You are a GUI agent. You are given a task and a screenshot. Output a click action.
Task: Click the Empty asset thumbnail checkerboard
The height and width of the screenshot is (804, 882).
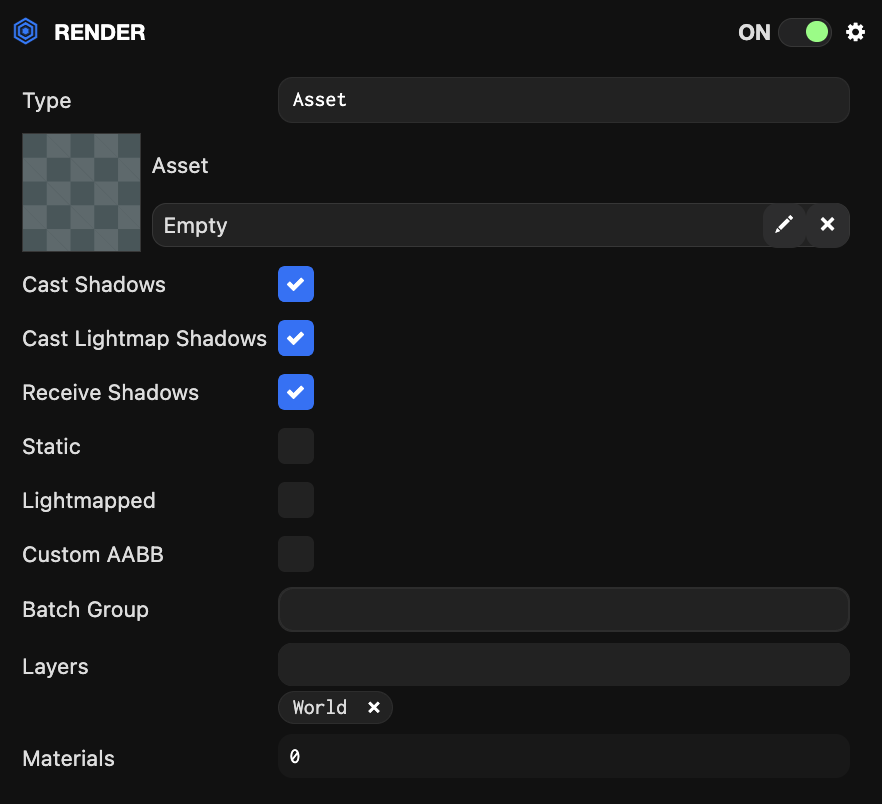click(x=81, y=192)
